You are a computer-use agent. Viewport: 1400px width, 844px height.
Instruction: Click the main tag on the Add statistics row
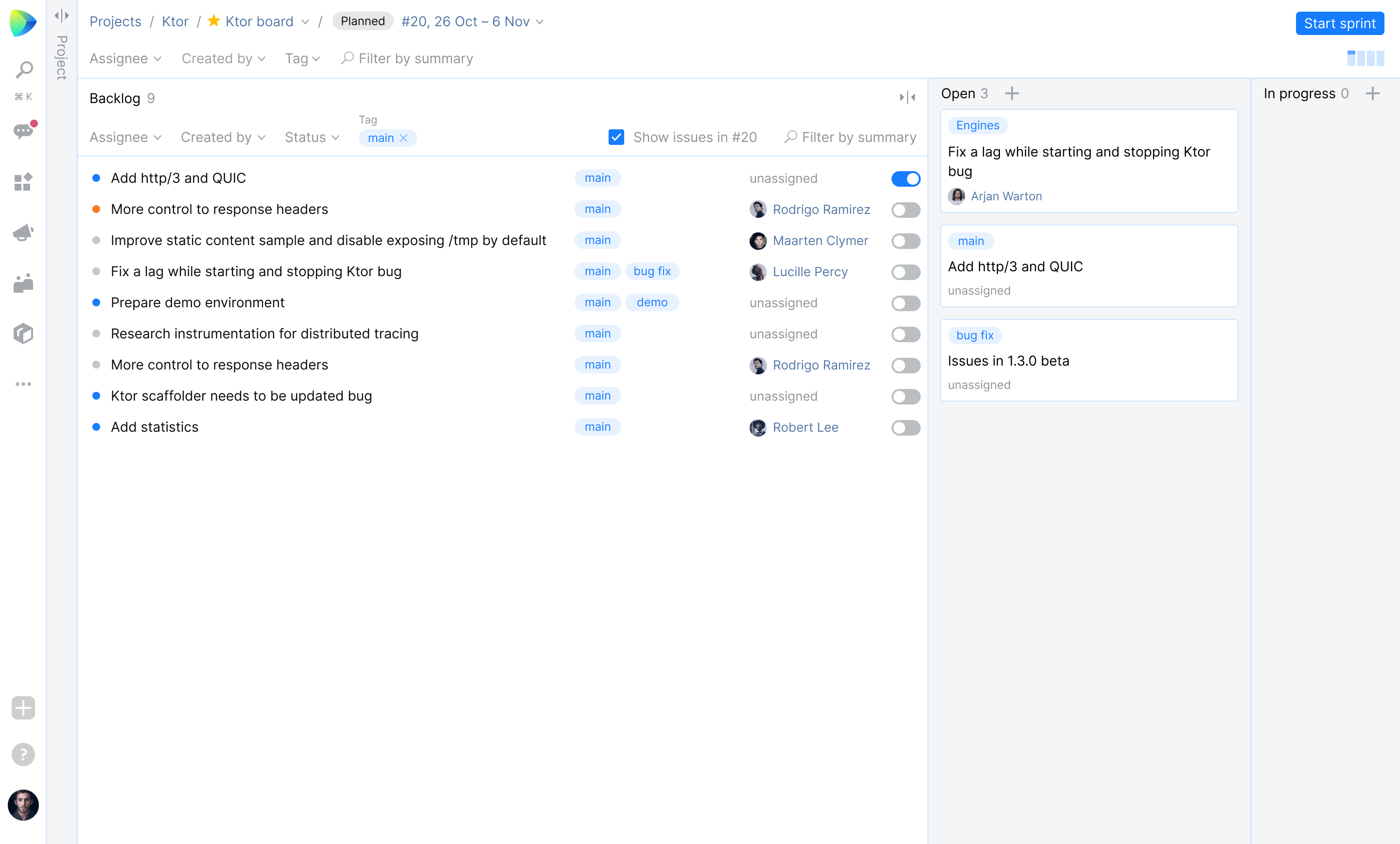[597, 427]
